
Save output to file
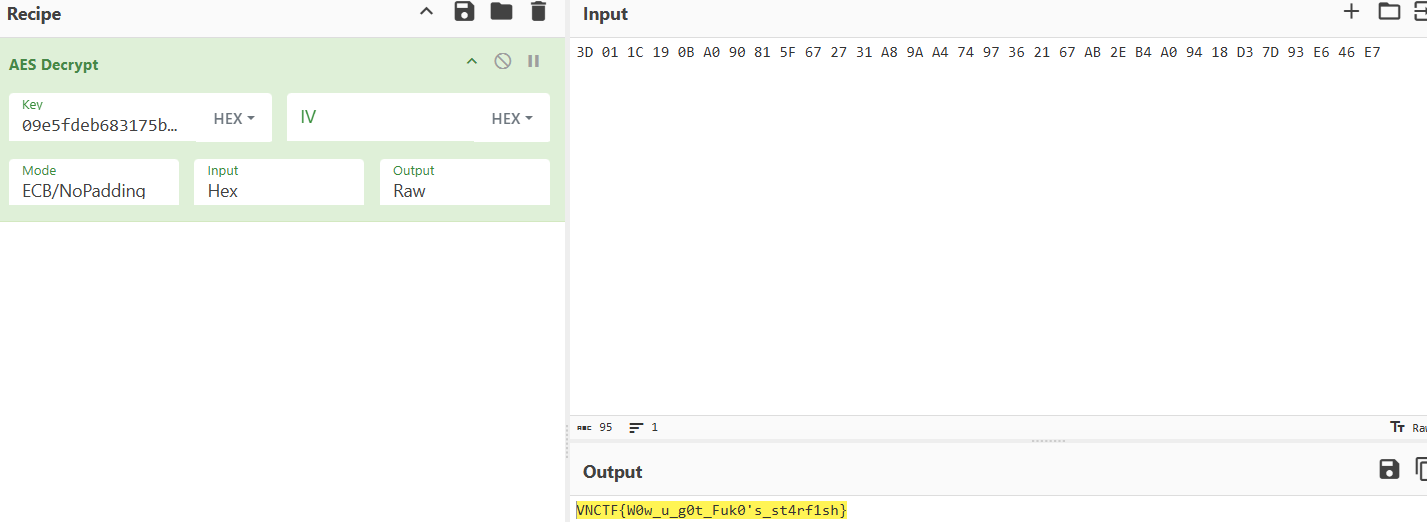click(x=1389, y=469)
